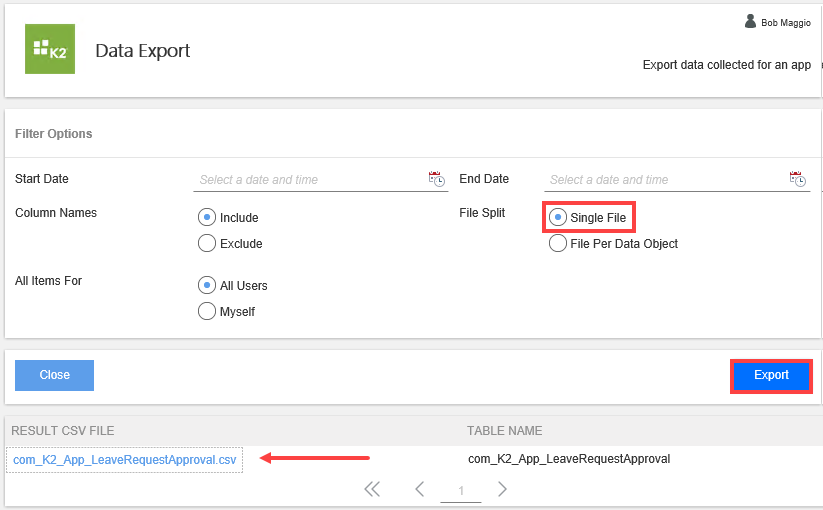Click the K2 logo icon
Screen dimensions: 823x510
tap(49, 49)
